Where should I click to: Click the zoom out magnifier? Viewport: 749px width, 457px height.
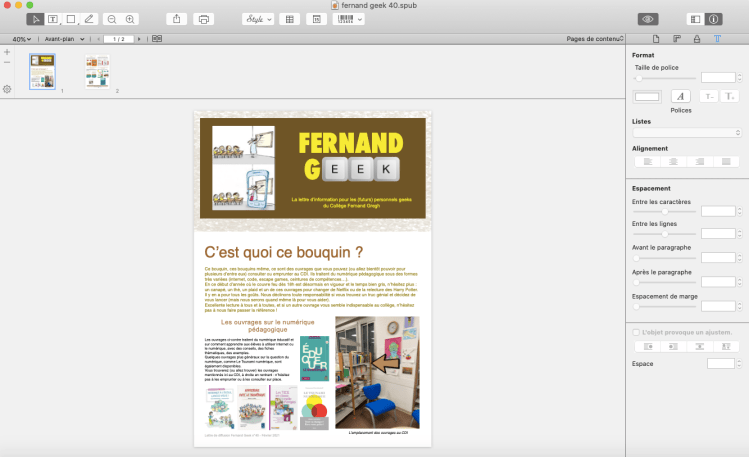[112, 19]
